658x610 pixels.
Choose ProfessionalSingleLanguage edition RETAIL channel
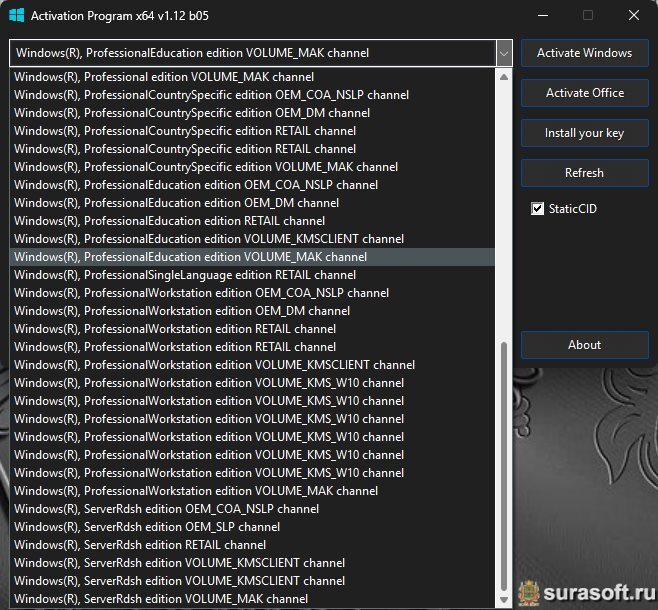click(252, 275)
